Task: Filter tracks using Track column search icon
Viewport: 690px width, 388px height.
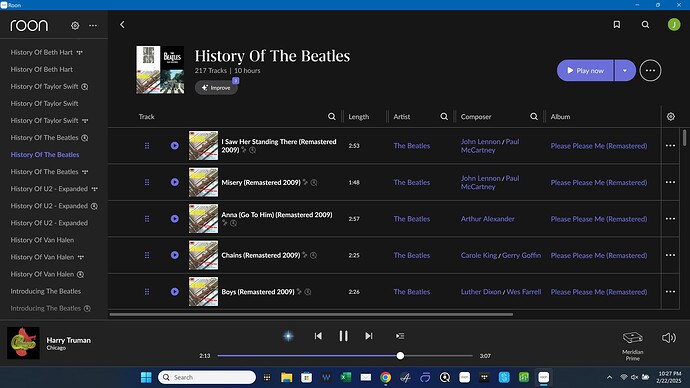Action: click(332, 117)
